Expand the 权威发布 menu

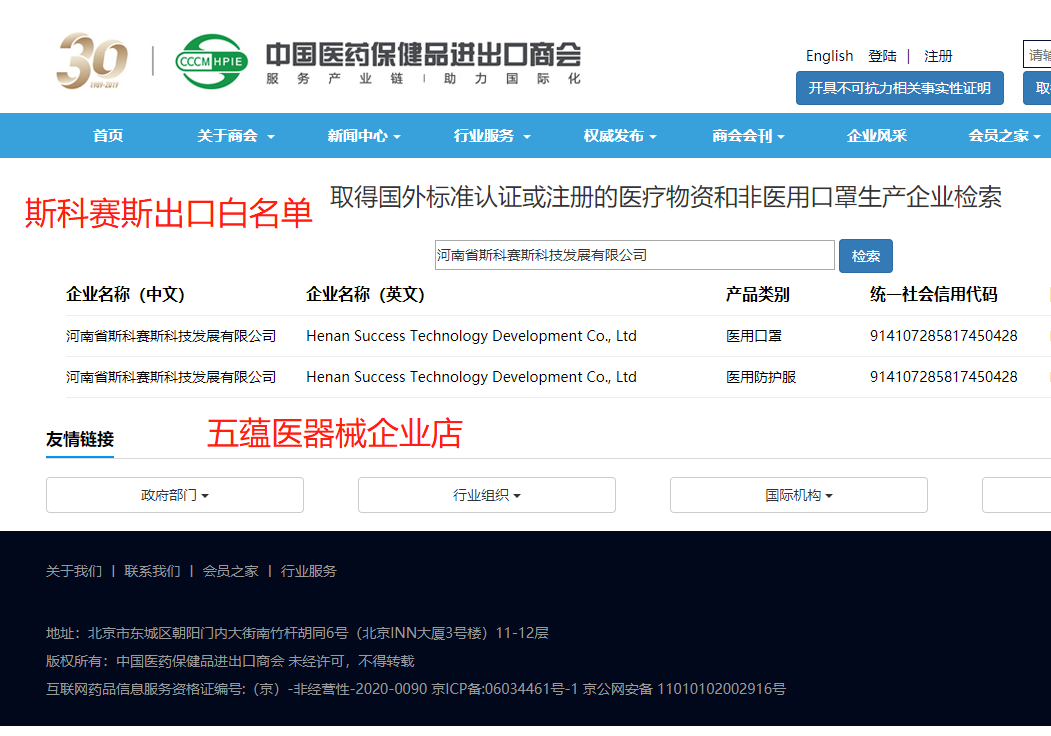pos(620,135)
